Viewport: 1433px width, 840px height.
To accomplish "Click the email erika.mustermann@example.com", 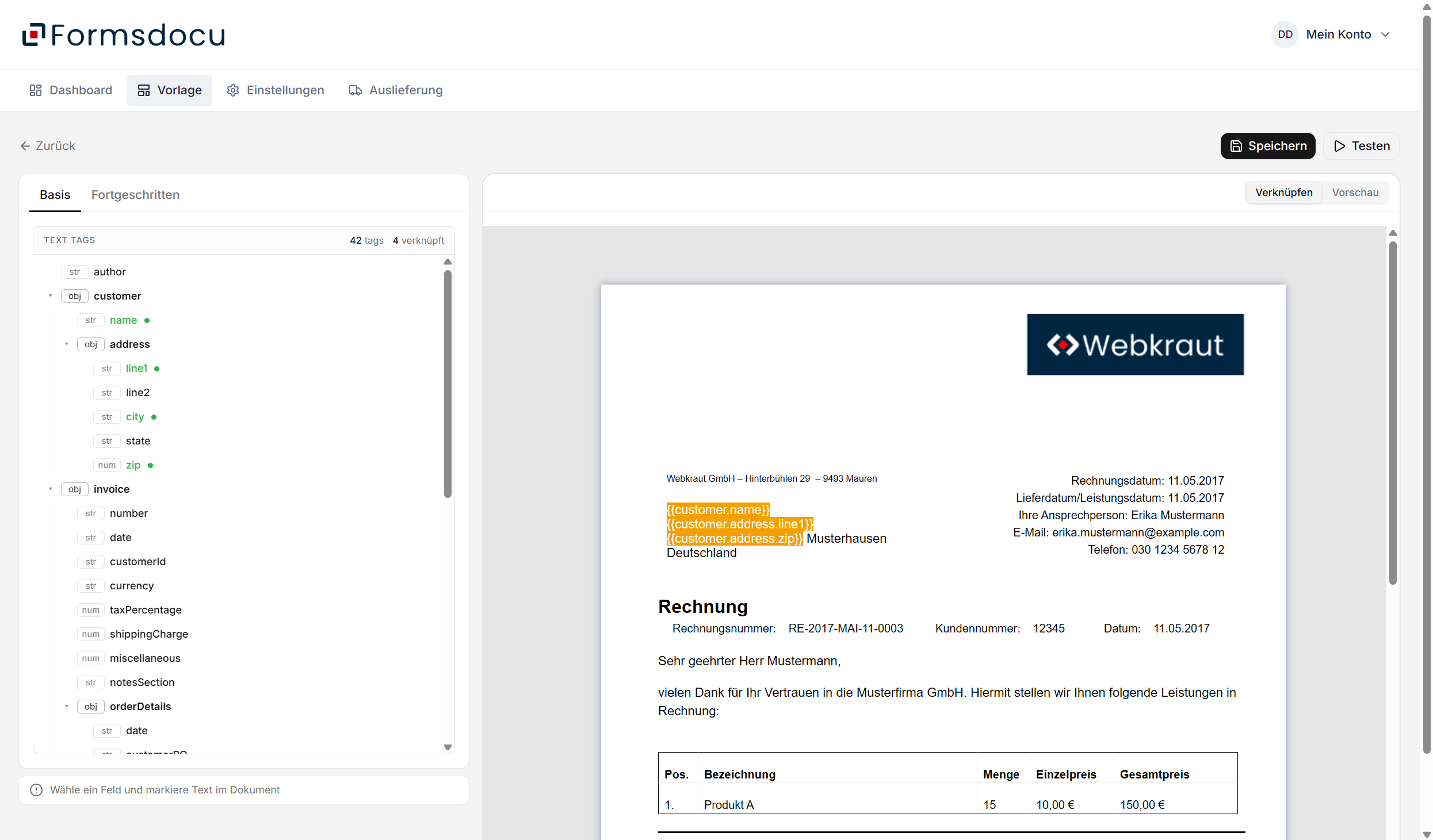I will pos(1138,532).
